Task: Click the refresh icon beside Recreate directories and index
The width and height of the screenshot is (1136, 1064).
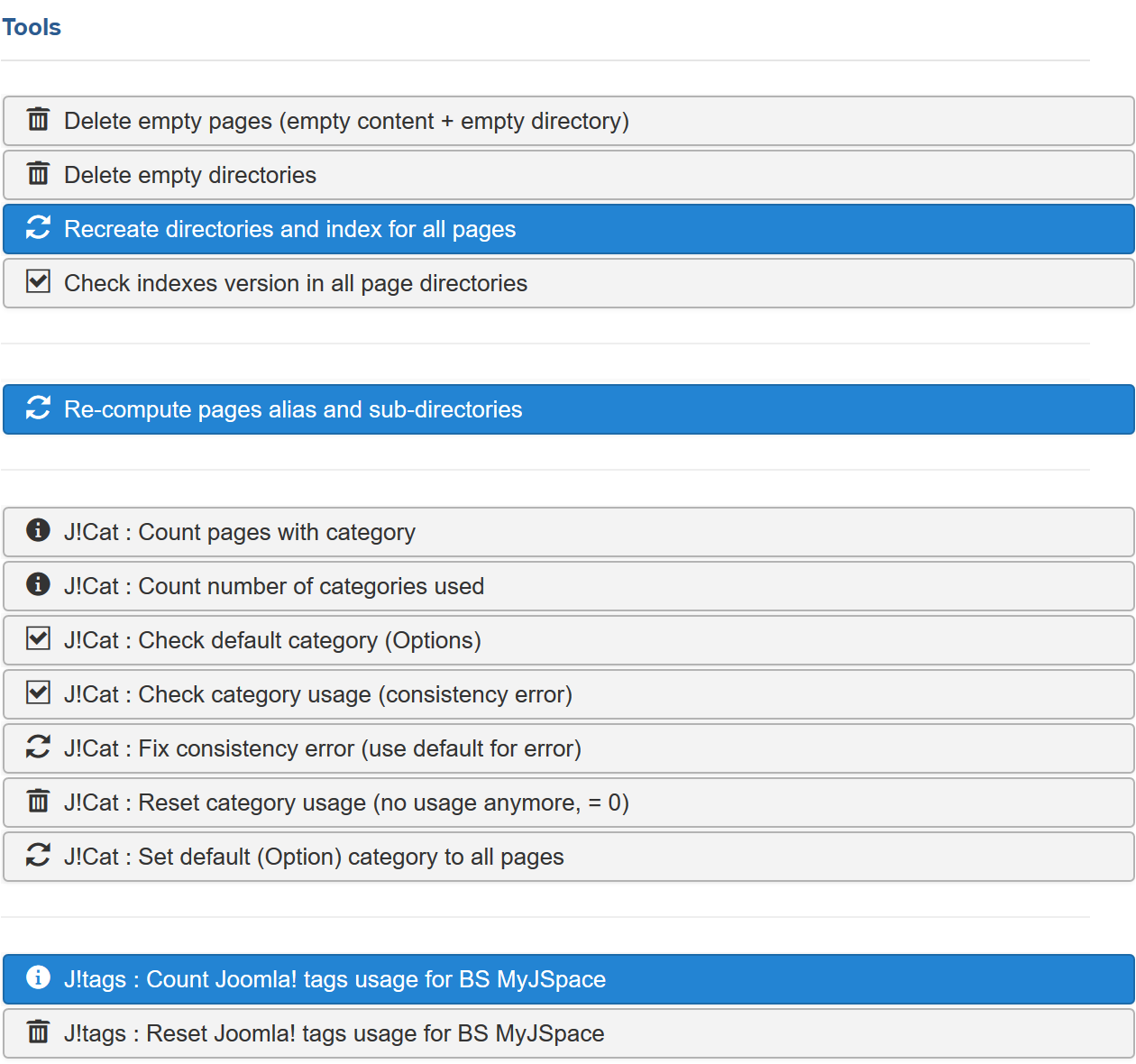Action: tap(38, 227)
